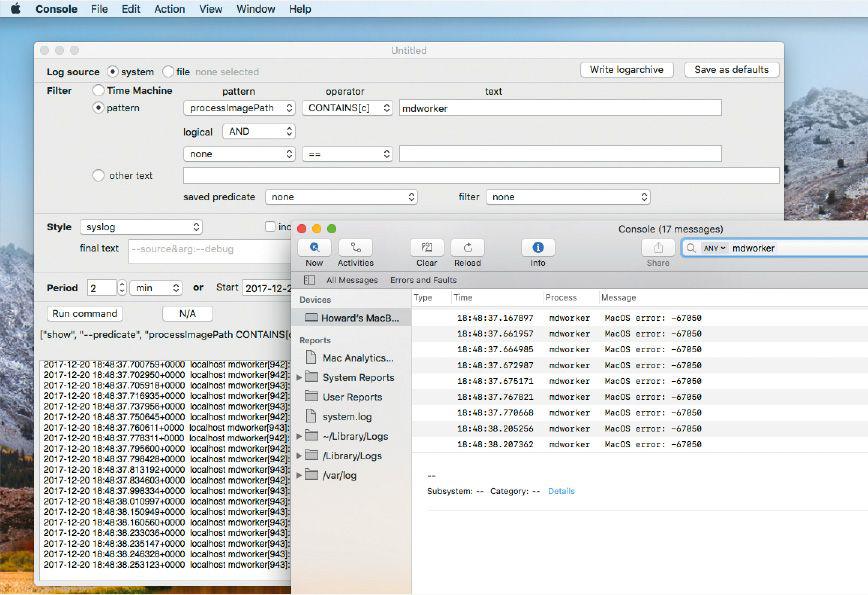
Task: Click the Clear toolbar icon
Action: 427,247
